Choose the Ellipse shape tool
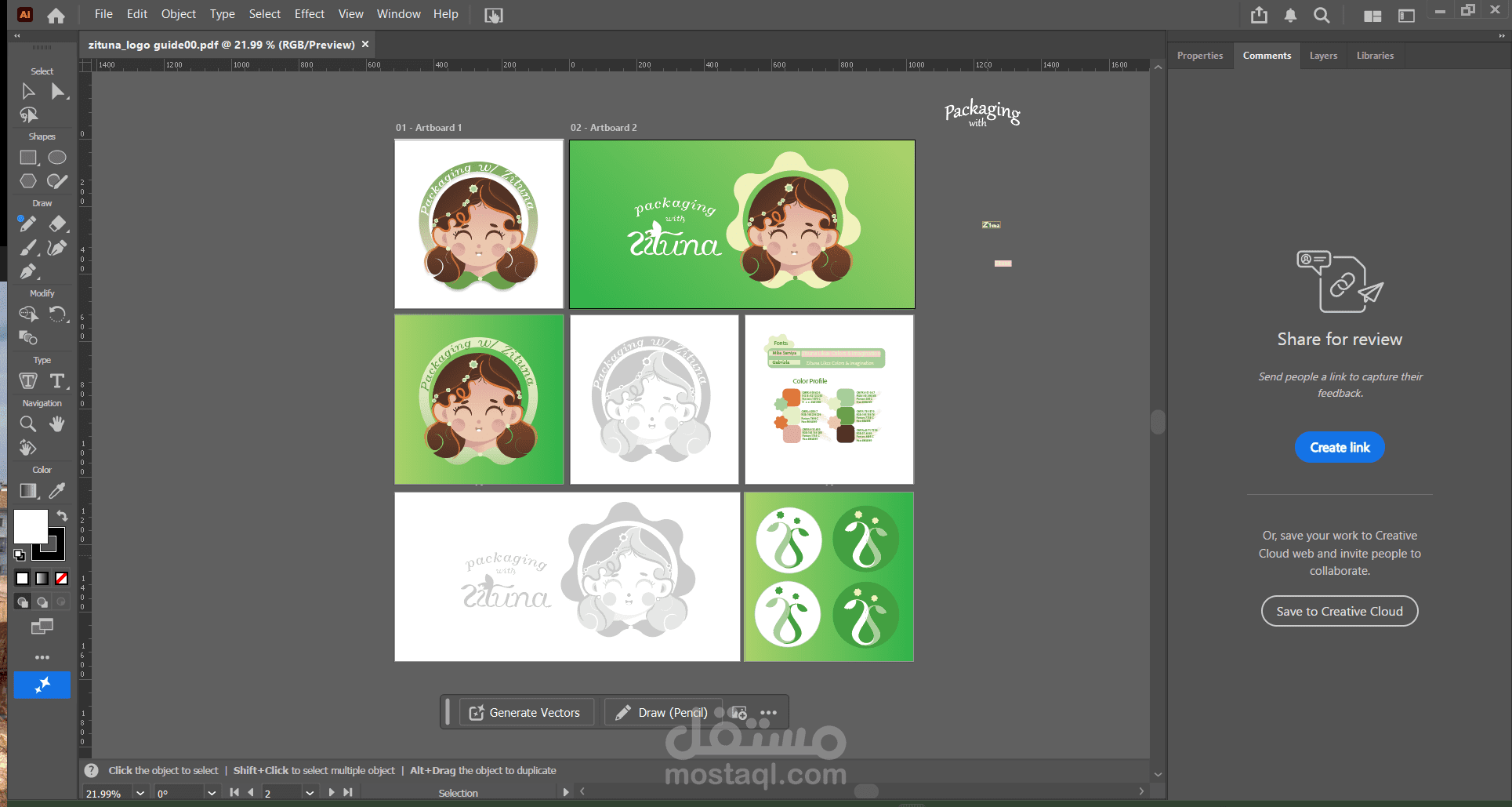 57,158
